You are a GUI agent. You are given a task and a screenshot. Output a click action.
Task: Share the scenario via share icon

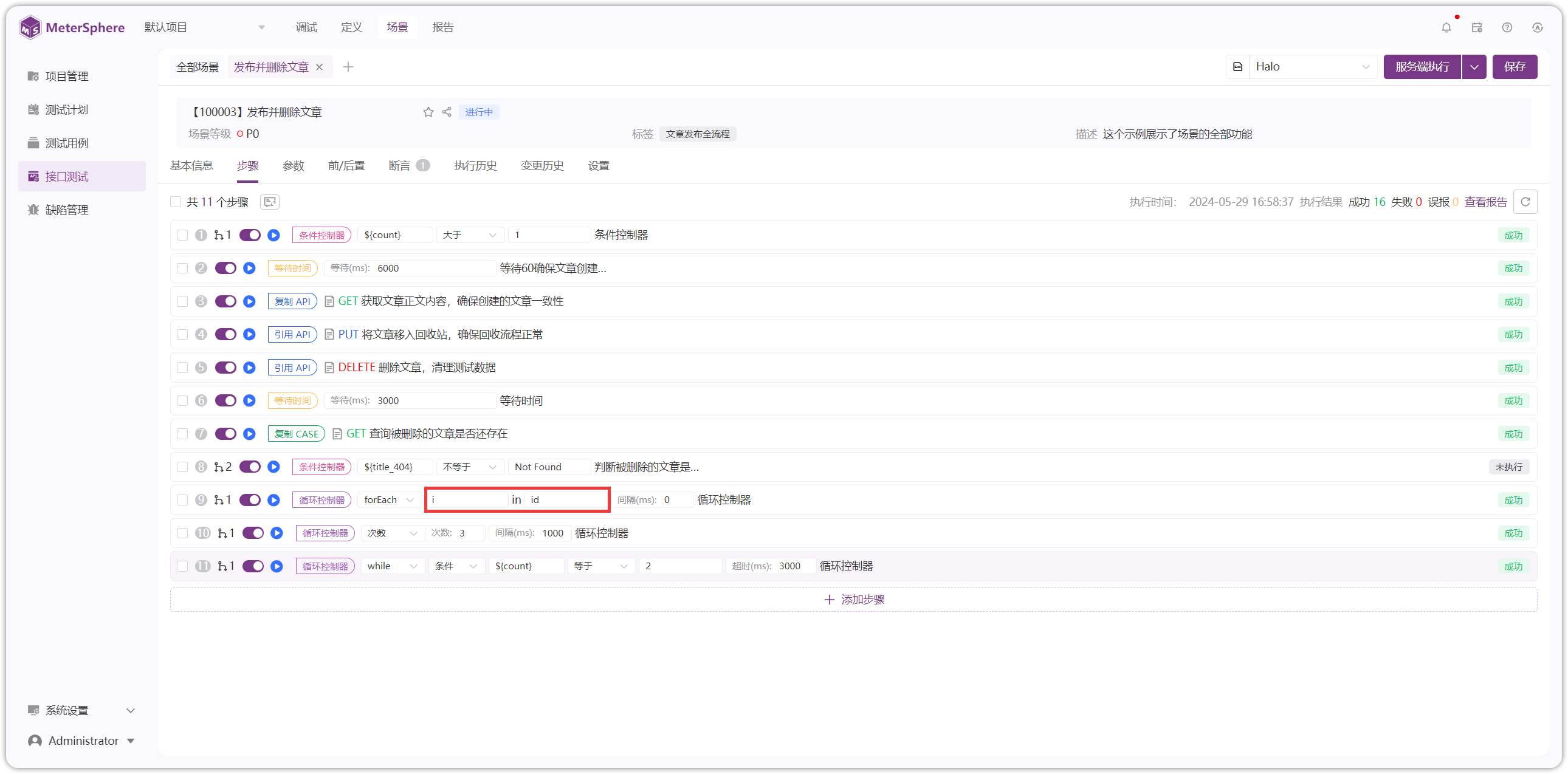click(447, 112)
